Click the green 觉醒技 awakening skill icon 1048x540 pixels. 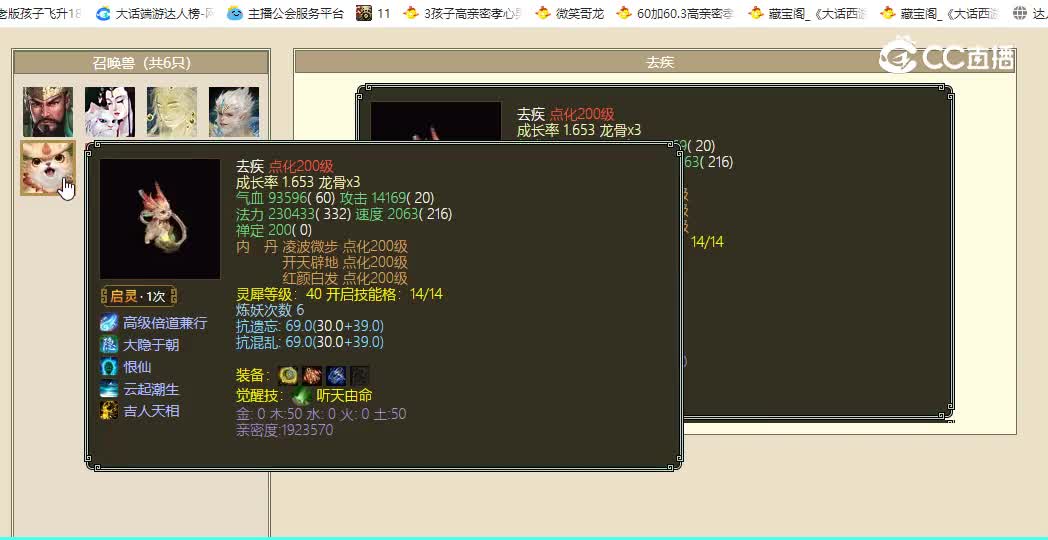click(x=302, y=396)
